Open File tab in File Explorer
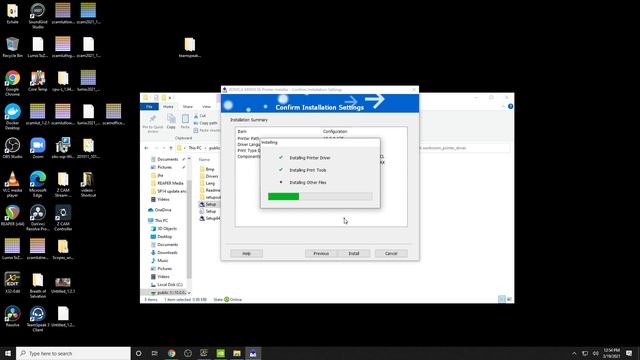 pos(149,107)
